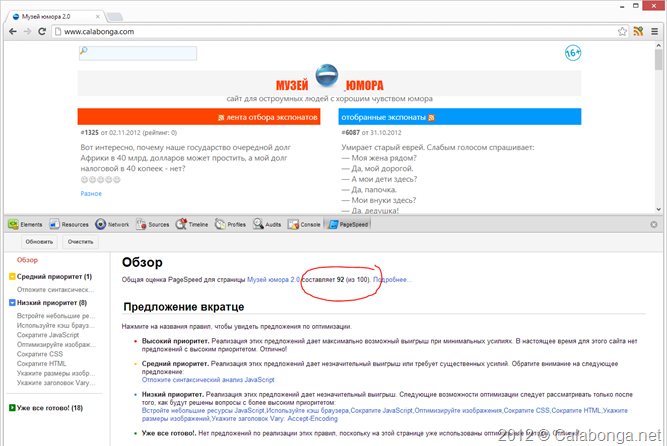Open the лента отбора экспонатов header link
Screen dimensions: 667x446
[271, 117]
